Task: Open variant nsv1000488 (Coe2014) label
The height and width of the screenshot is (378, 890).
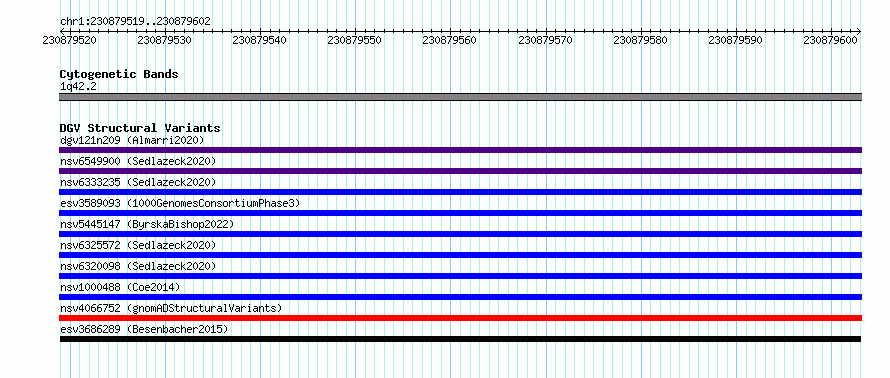Action: (120, 287)
